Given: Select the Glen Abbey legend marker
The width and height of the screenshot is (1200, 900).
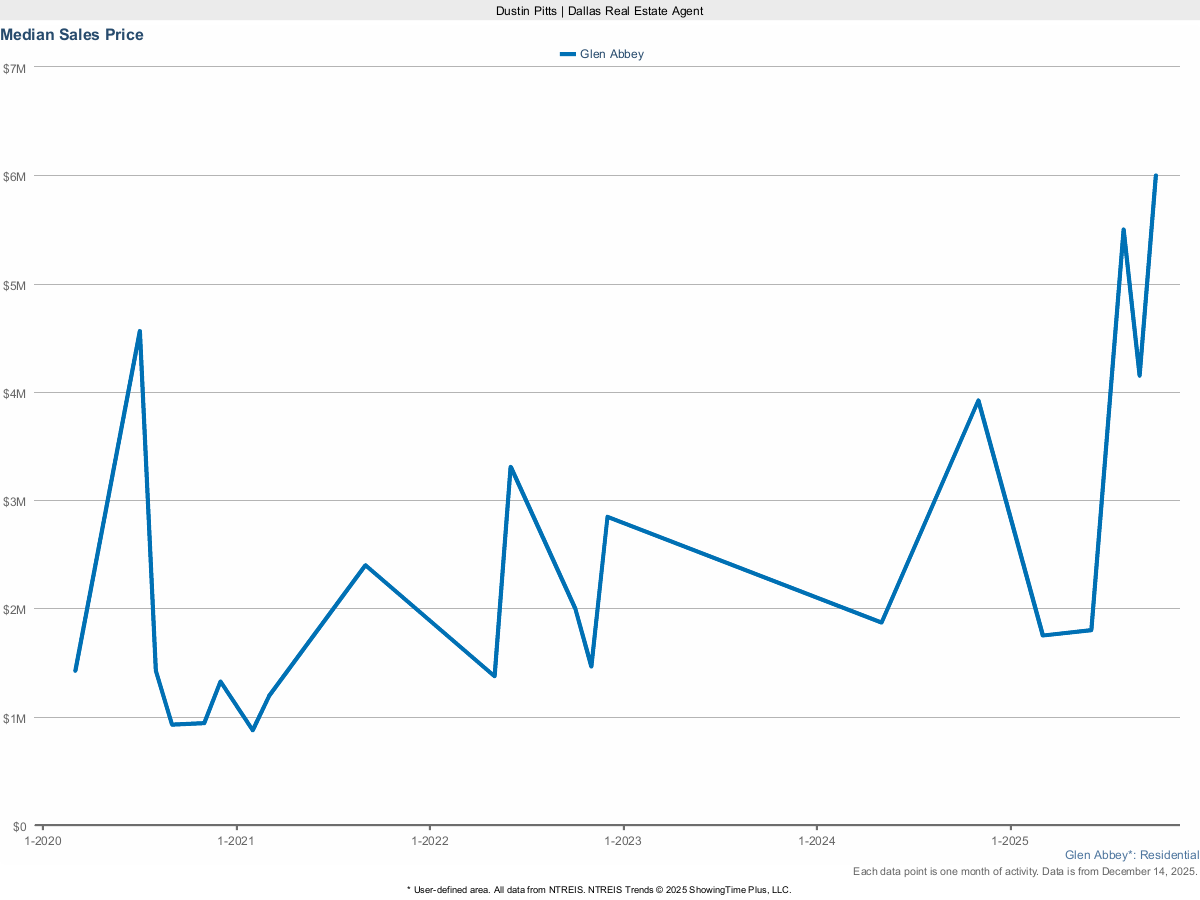Looking at the screenshot, I should coord(568,54).
